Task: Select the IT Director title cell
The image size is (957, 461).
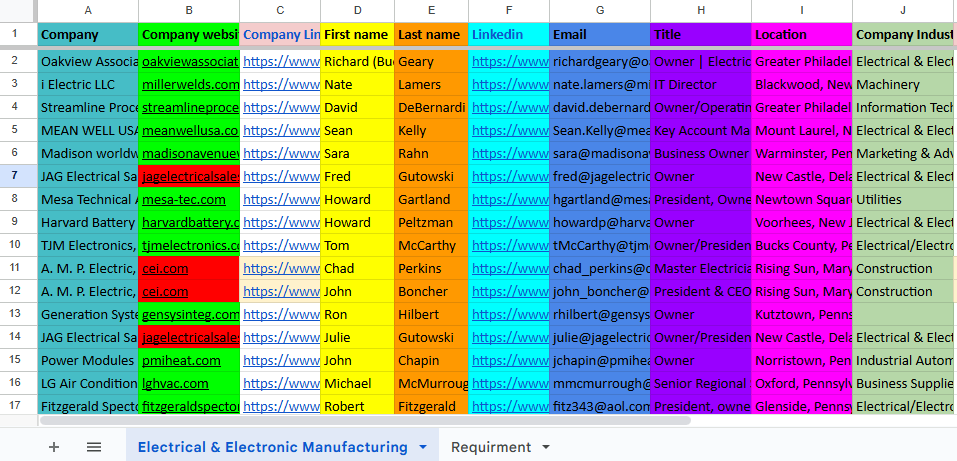Action: coord(700,85)
